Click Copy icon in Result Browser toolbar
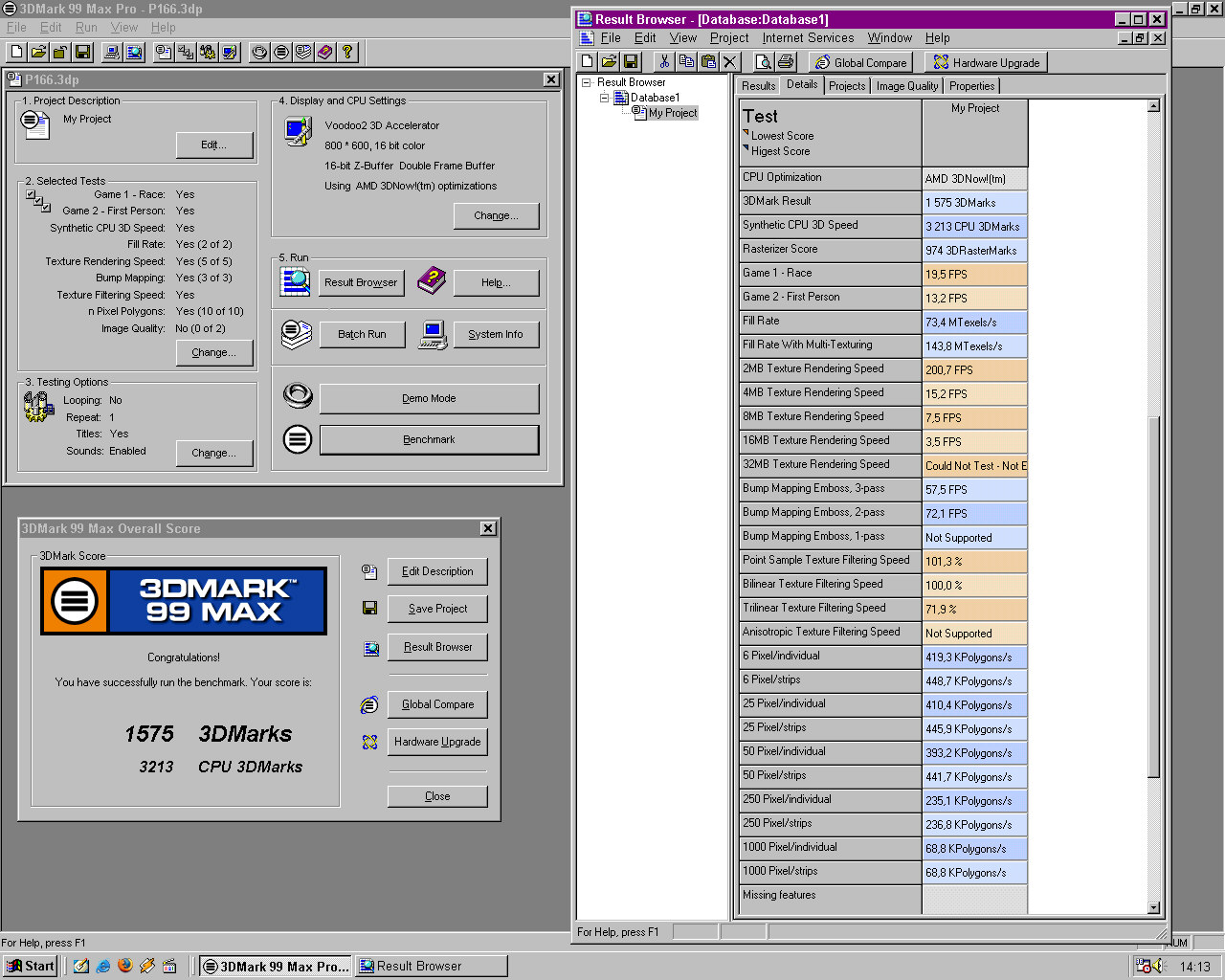Viewport: 1225px width, 980px height. pyautogui.click(x=686, y=62)
